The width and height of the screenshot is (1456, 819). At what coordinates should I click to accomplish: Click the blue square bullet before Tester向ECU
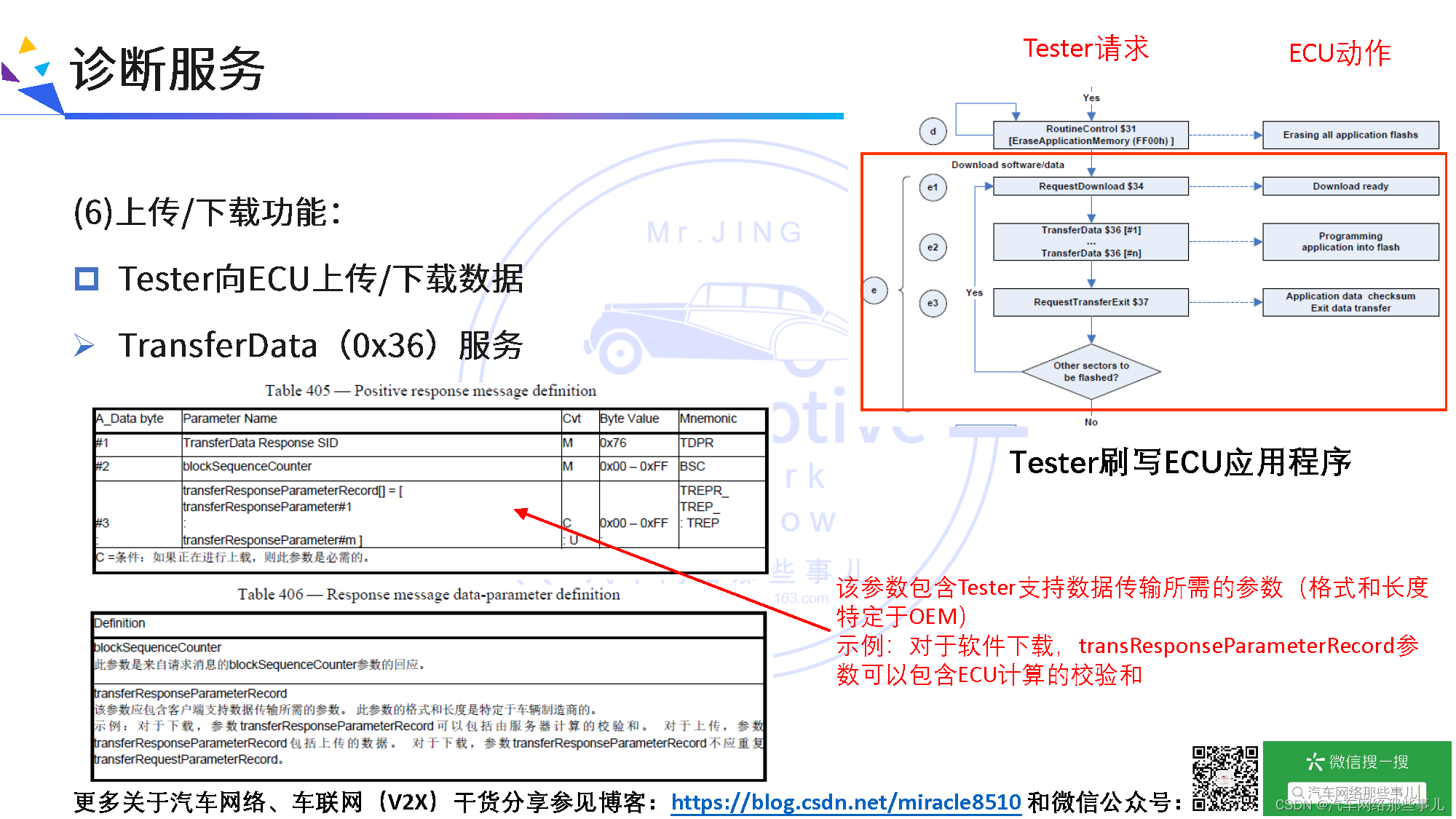87,279
